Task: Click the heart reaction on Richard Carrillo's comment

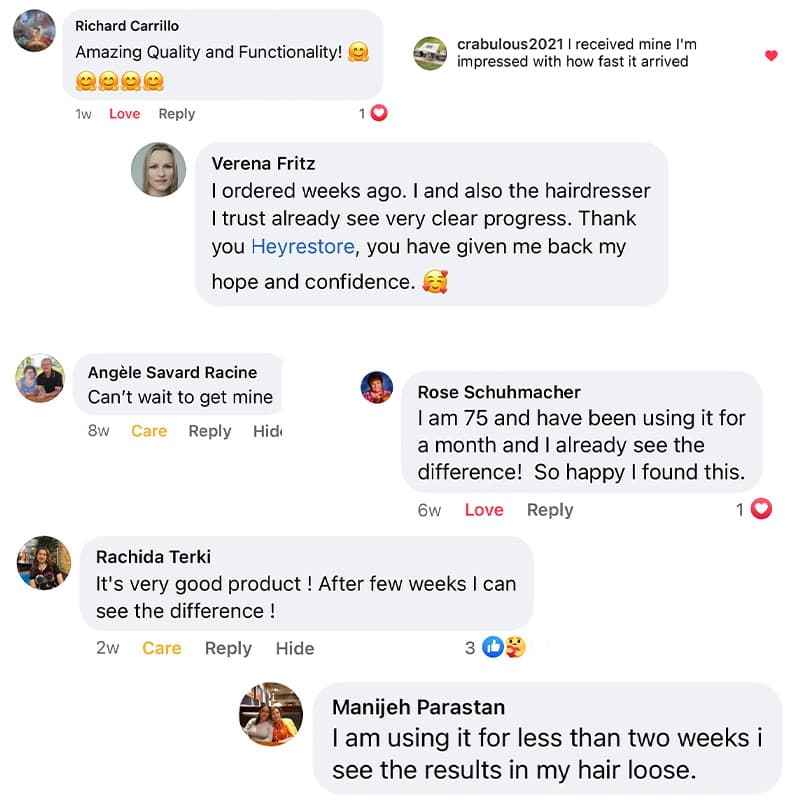Action: pyautogui.click(x=378, y=114)
